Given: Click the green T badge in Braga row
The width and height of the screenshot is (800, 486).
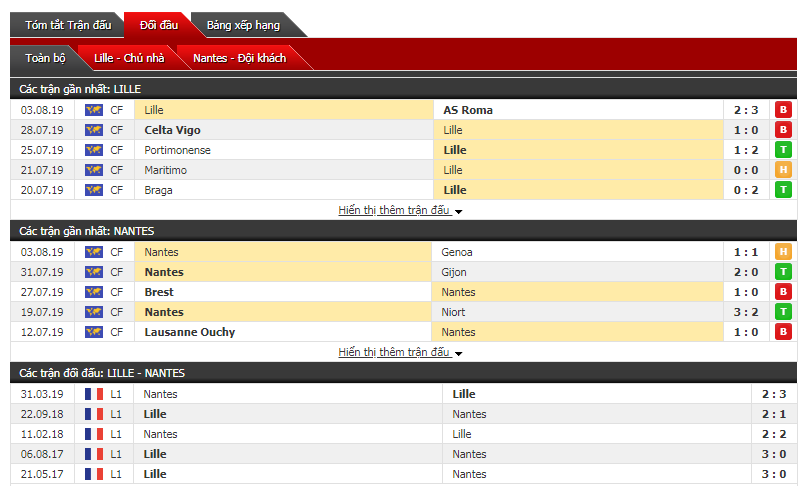Looking at the screenshot, I should click(783, 190).
